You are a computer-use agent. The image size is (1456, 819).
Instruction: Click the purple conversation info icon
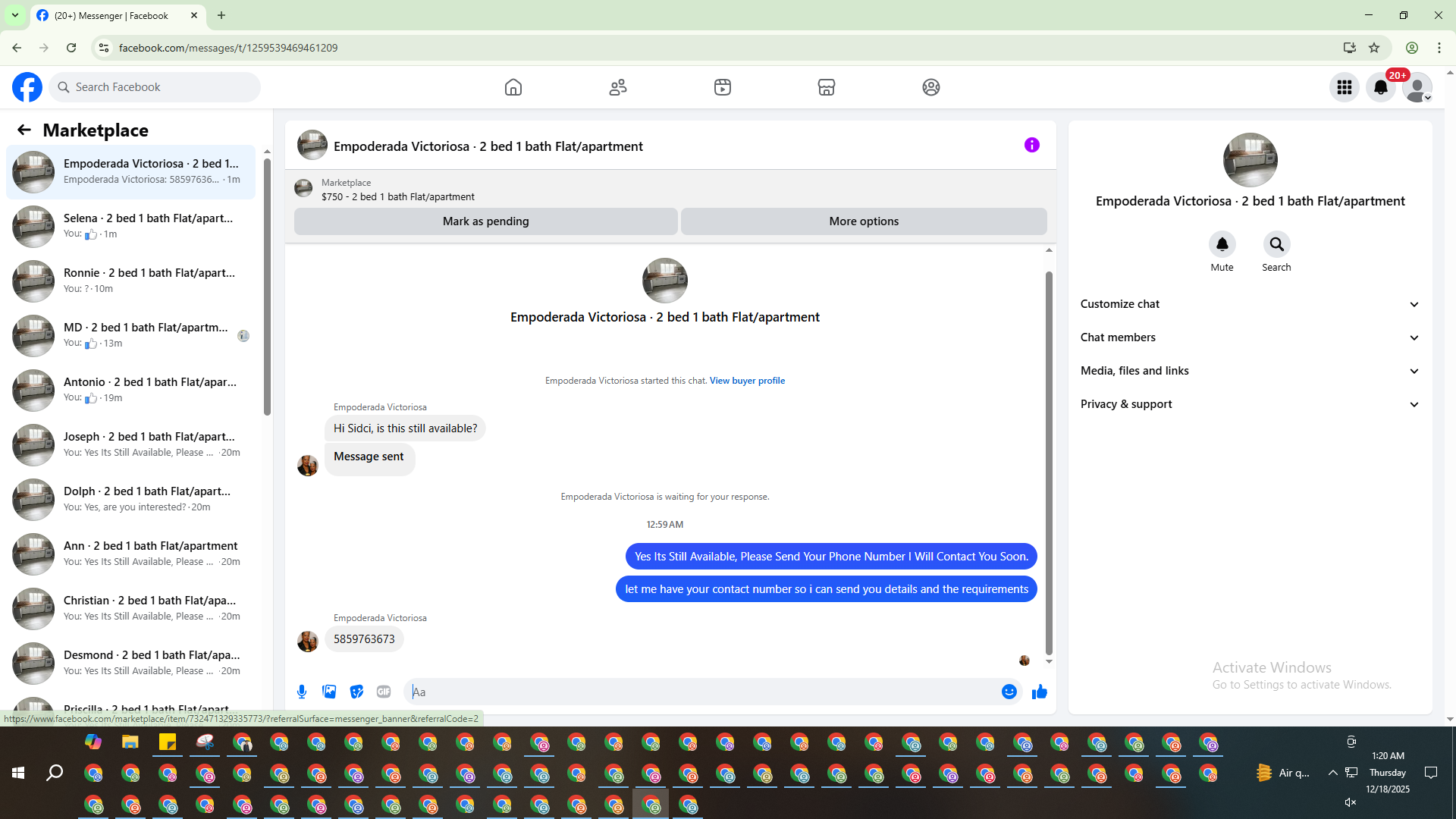point(1031,145)
